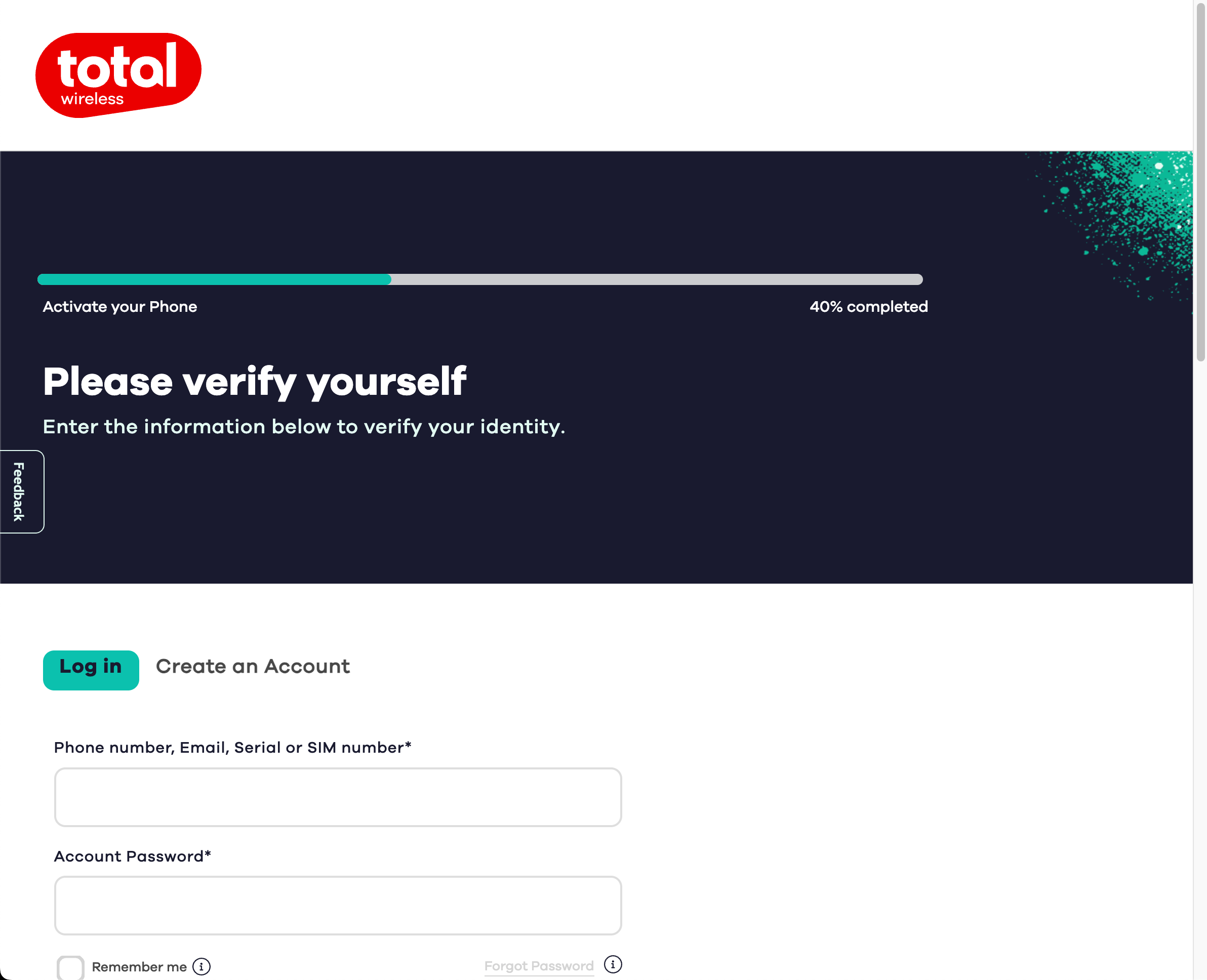Enable the Remember me checkbox
Viewport: 1207px width, 980px height.
click(70, 967)
